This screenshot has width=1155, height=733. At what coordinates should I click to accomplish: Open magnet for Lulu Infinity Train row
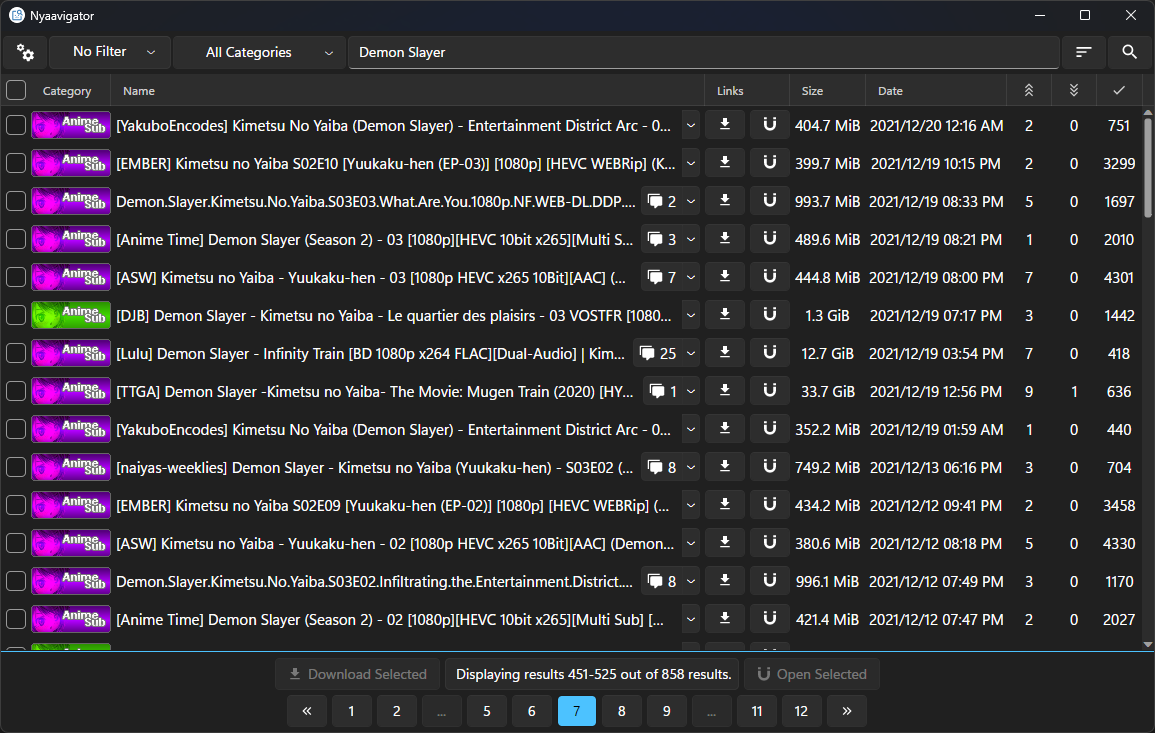(x=769, y=354)
